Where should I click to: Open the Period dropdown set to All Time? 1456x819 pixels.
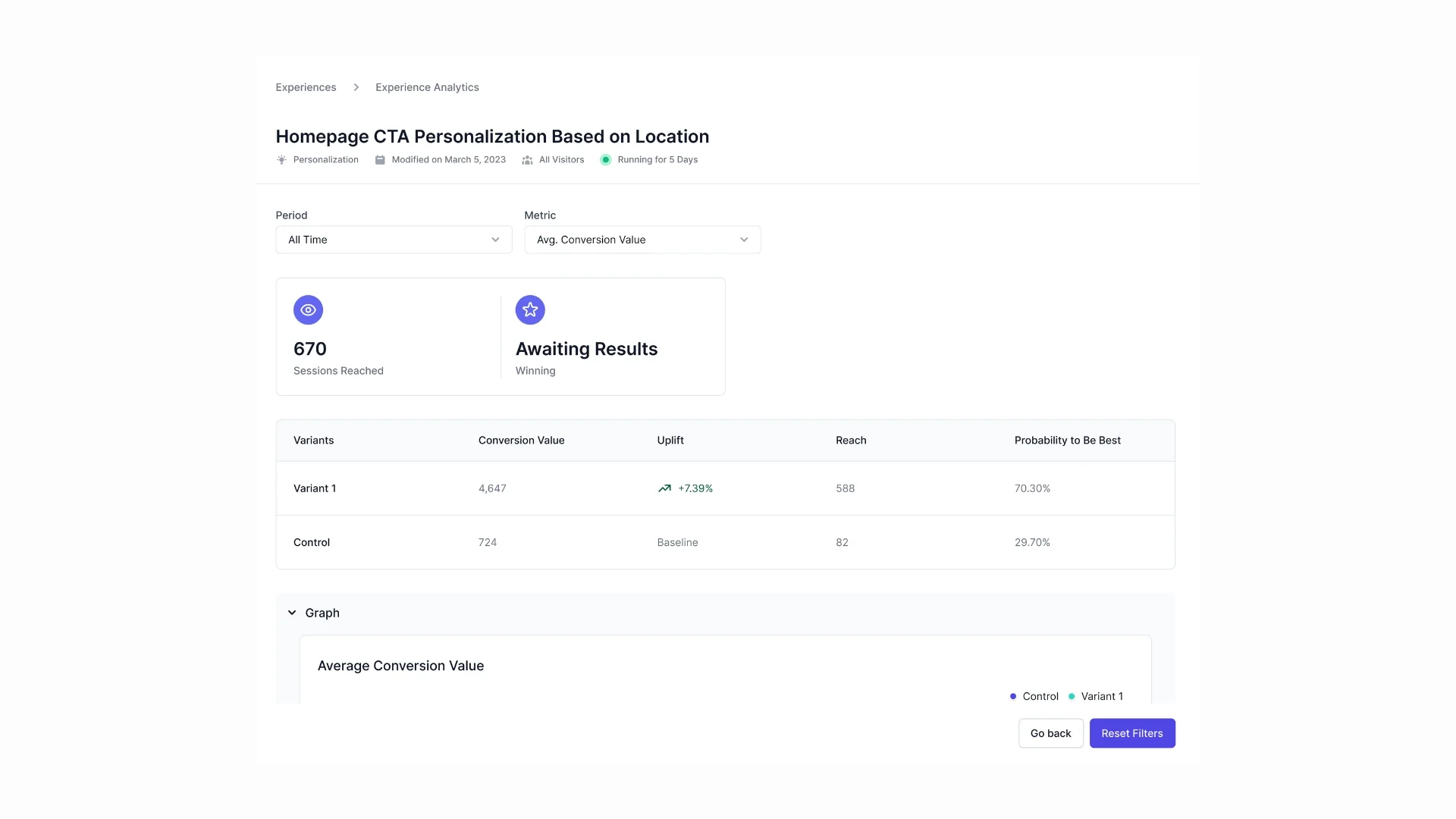click(394, 240)
